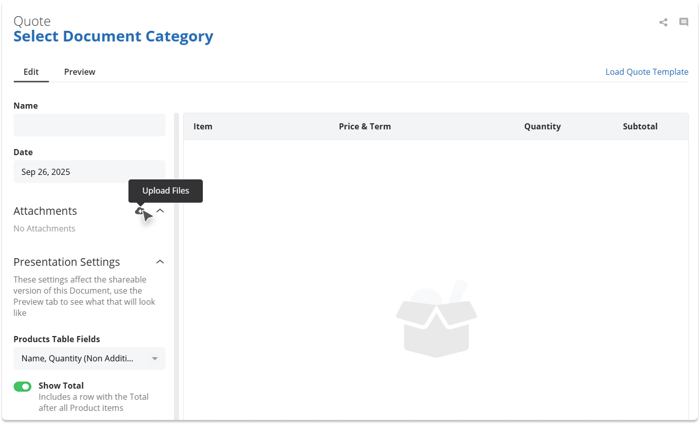Click the Upload Files cloud icon
The width and height of the screenshot is (700, 424).
[x=140, y=211]
